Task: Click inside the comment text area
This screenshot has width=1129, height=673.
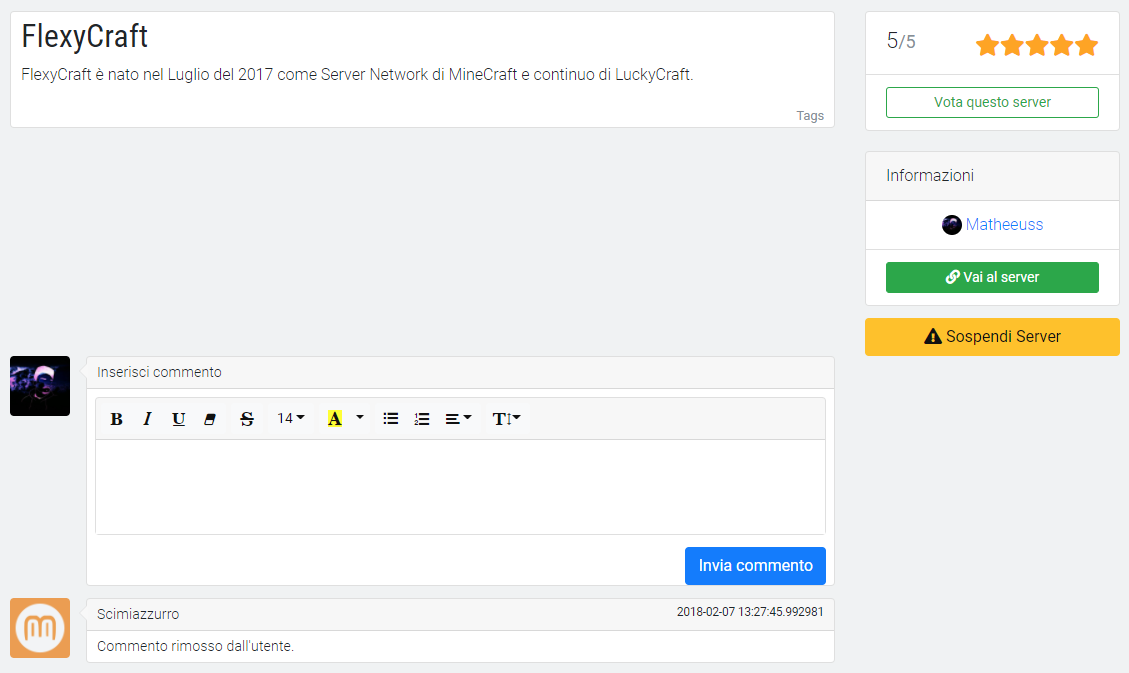Action: tap(460, 487)
